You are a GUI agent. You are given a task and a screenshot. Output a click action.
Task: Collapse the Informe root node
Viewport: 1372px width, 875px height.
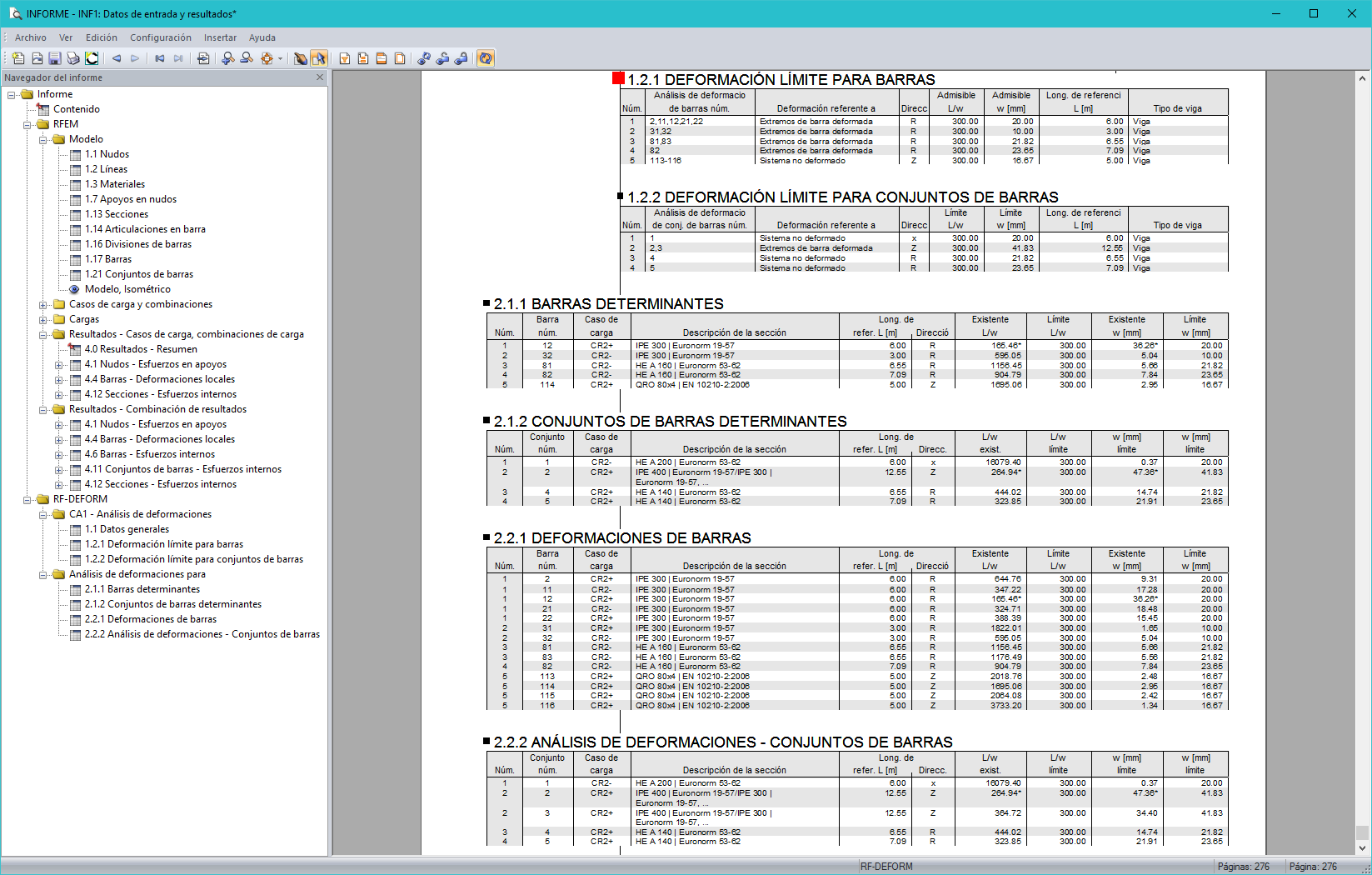click(x=12, y=94)
